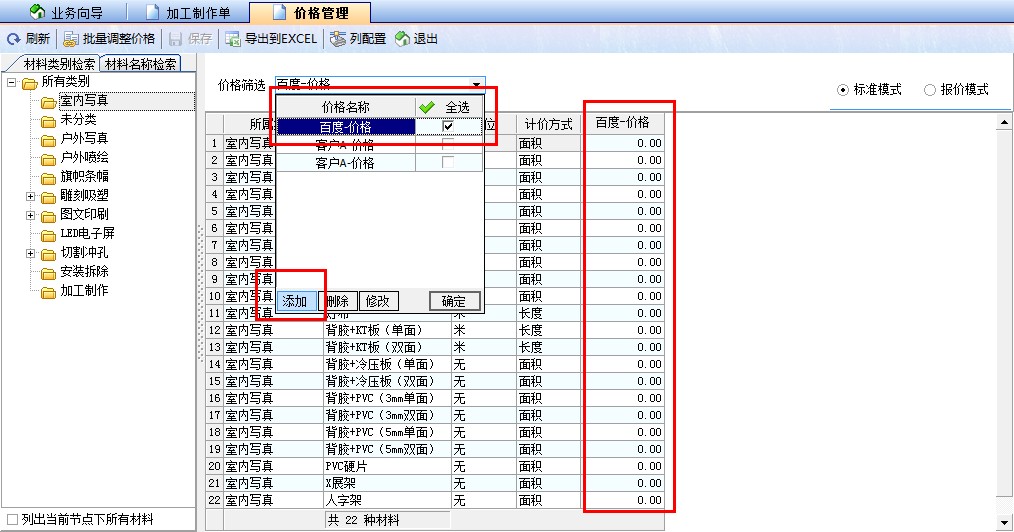Click the 确定 confirm button

[x=454, y=301]
